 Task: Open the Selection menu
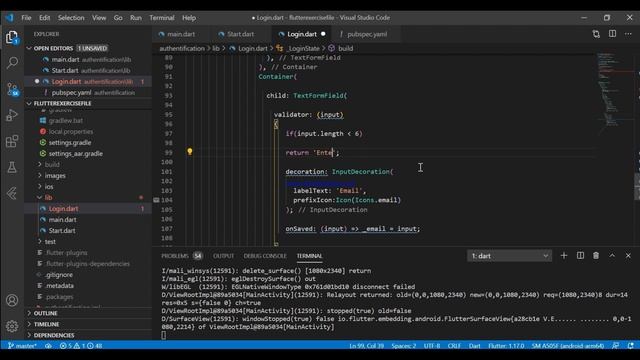(71, 18)
